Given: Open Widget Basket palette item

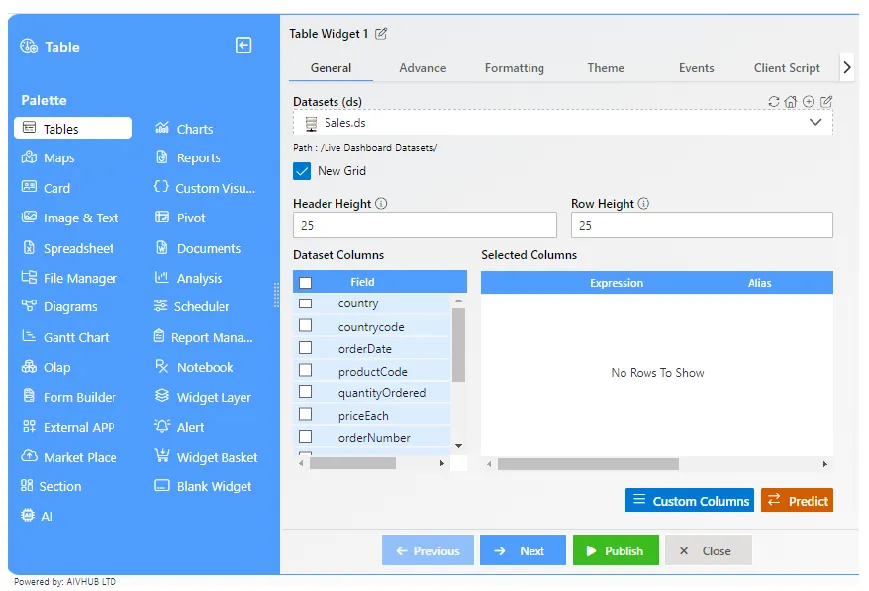Looking at the screenshot, I should point(206,457).
